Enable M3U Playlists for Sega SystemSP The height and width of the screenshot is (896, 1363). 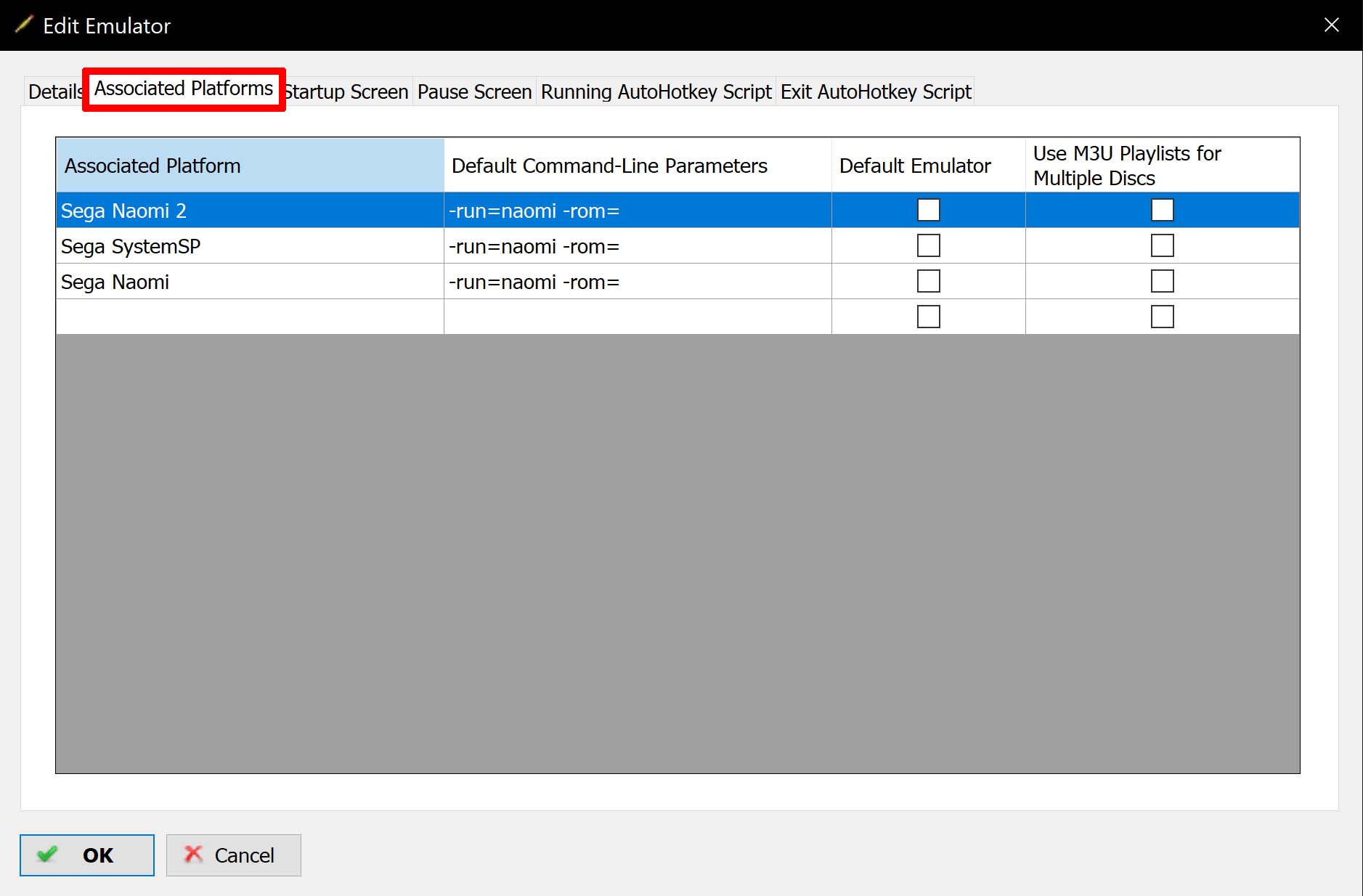point(1162,245)
